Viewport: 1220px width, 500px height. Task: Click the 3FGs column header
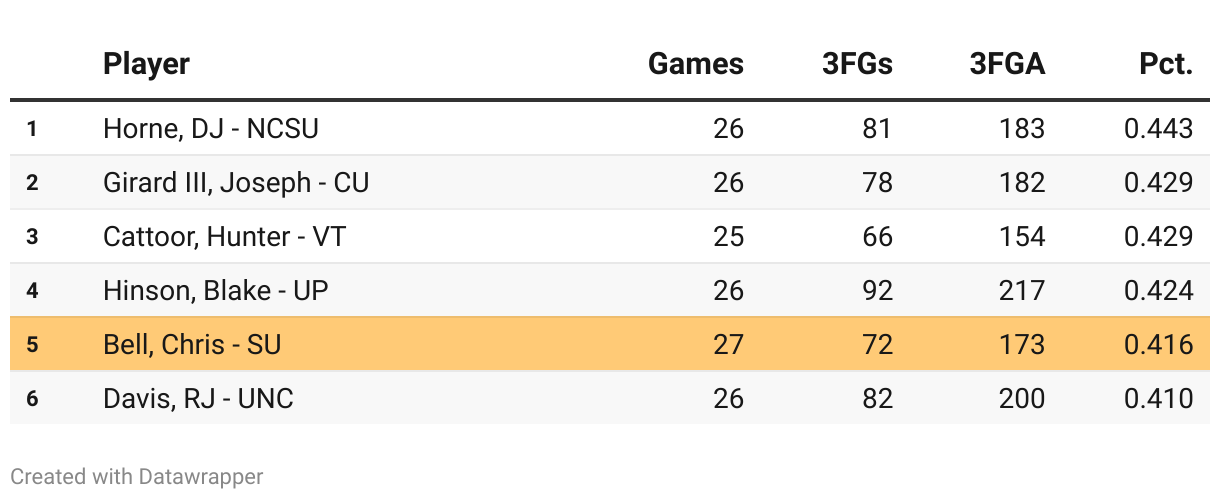click(x=857, y=64)
